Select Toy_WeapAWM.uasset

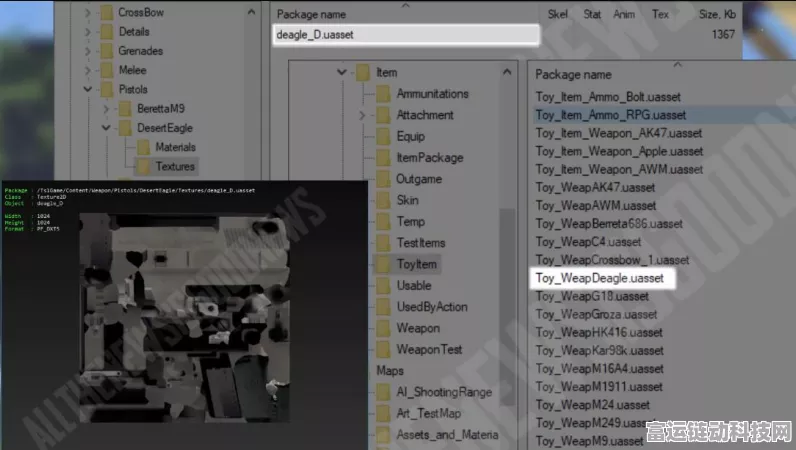tap(595, 206)
